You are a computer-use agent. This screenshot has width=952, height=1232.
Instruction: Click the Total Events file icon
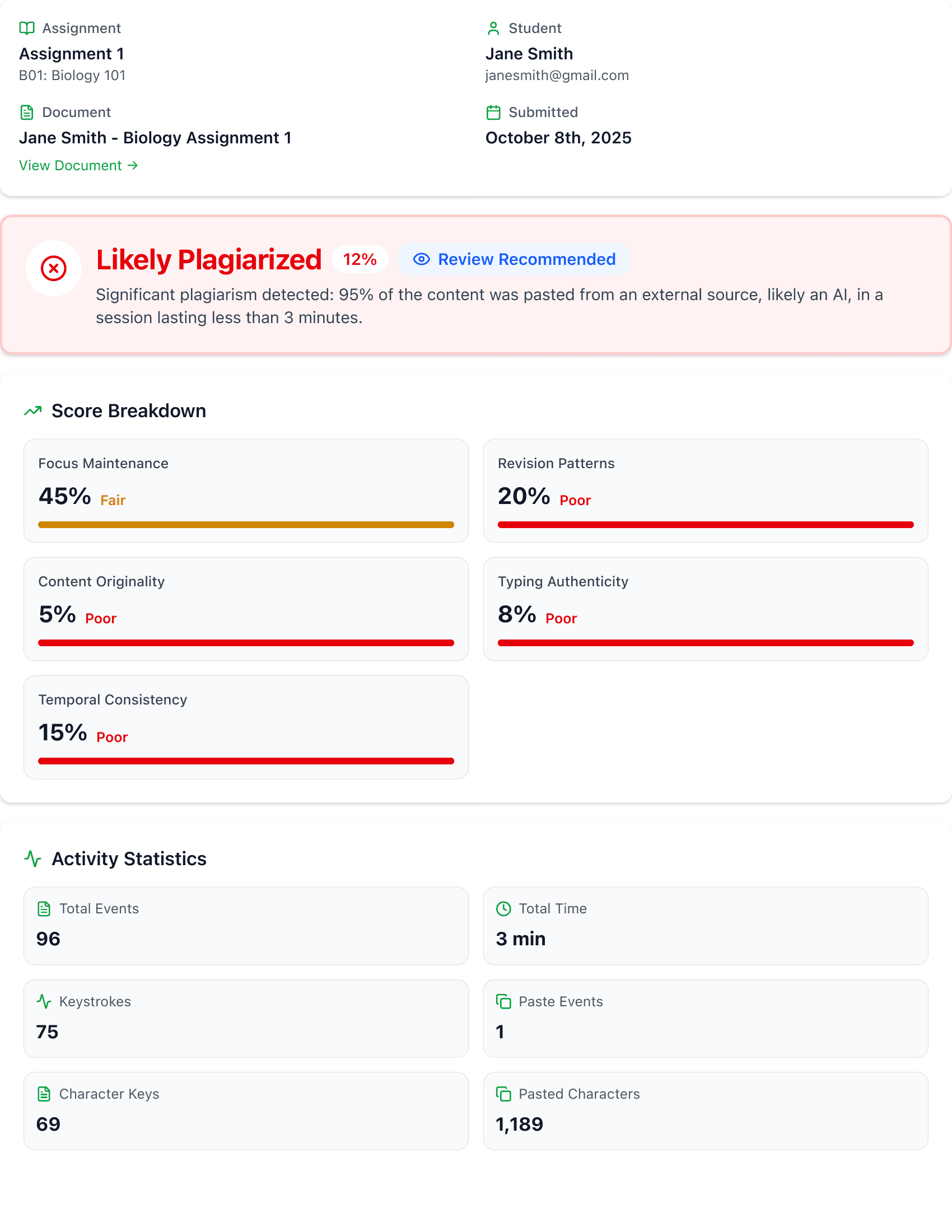pyautogui.click(x=44, y=909)
